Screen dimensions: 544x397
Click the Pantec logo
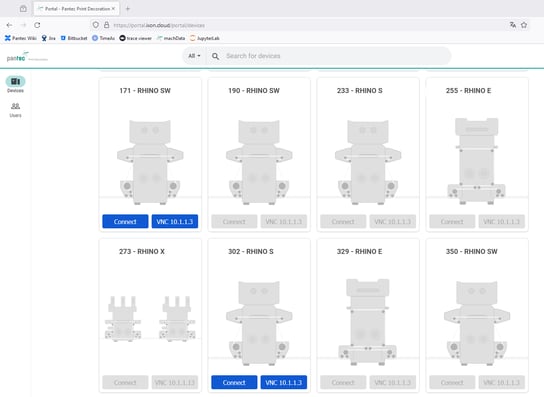[27, 57]
